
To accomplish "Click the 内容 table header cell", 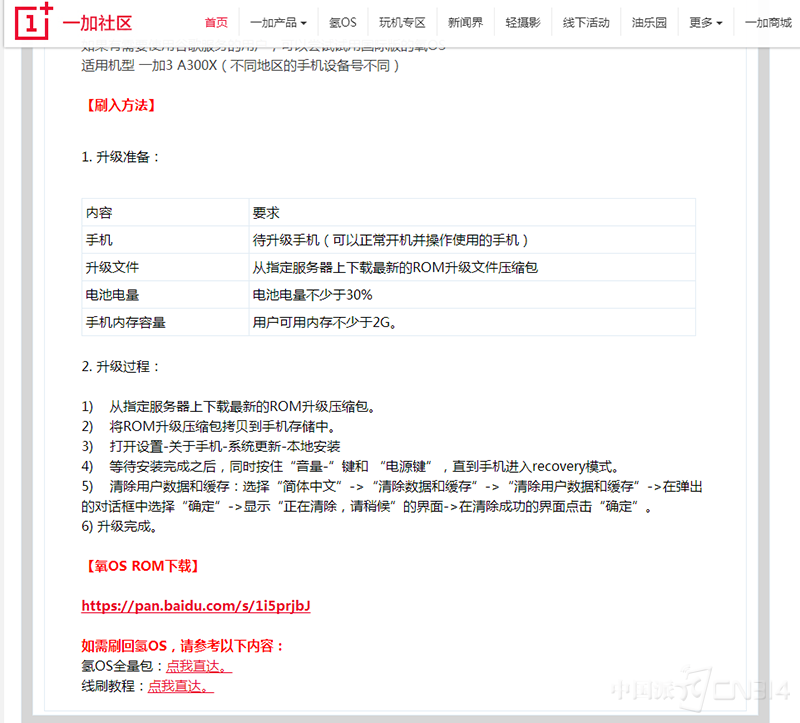I will (165, 213).
